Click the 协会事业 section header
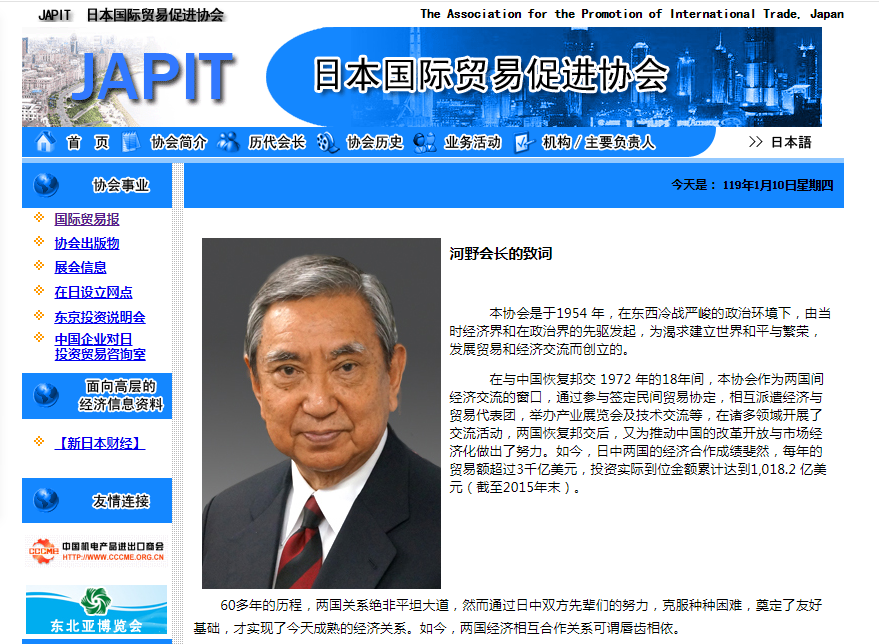Image resolution: width=879 pixels, height=644 pixels. pos(97,185)
